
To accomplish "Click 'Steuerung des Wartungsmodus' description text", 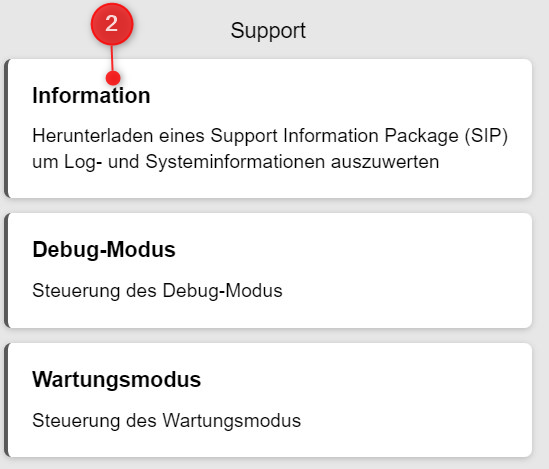I will coord(166,421).
